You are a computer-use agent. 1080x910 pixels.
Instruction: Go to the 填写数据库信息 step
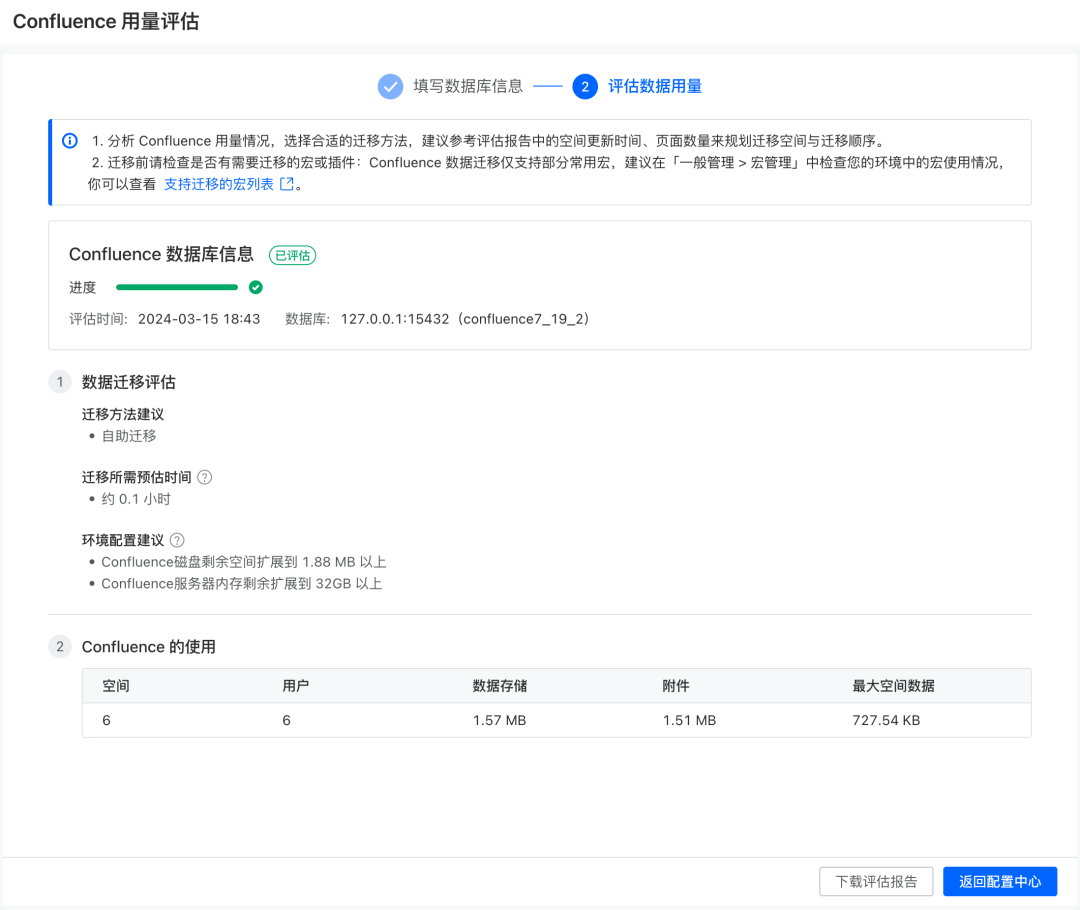point(468,86)
